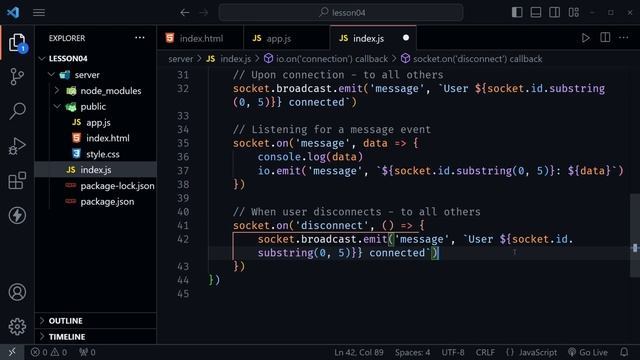This screenshot has width=640, height=360.
Task: Open remote window indicator in status bar
Action: (x=12, y=352)
